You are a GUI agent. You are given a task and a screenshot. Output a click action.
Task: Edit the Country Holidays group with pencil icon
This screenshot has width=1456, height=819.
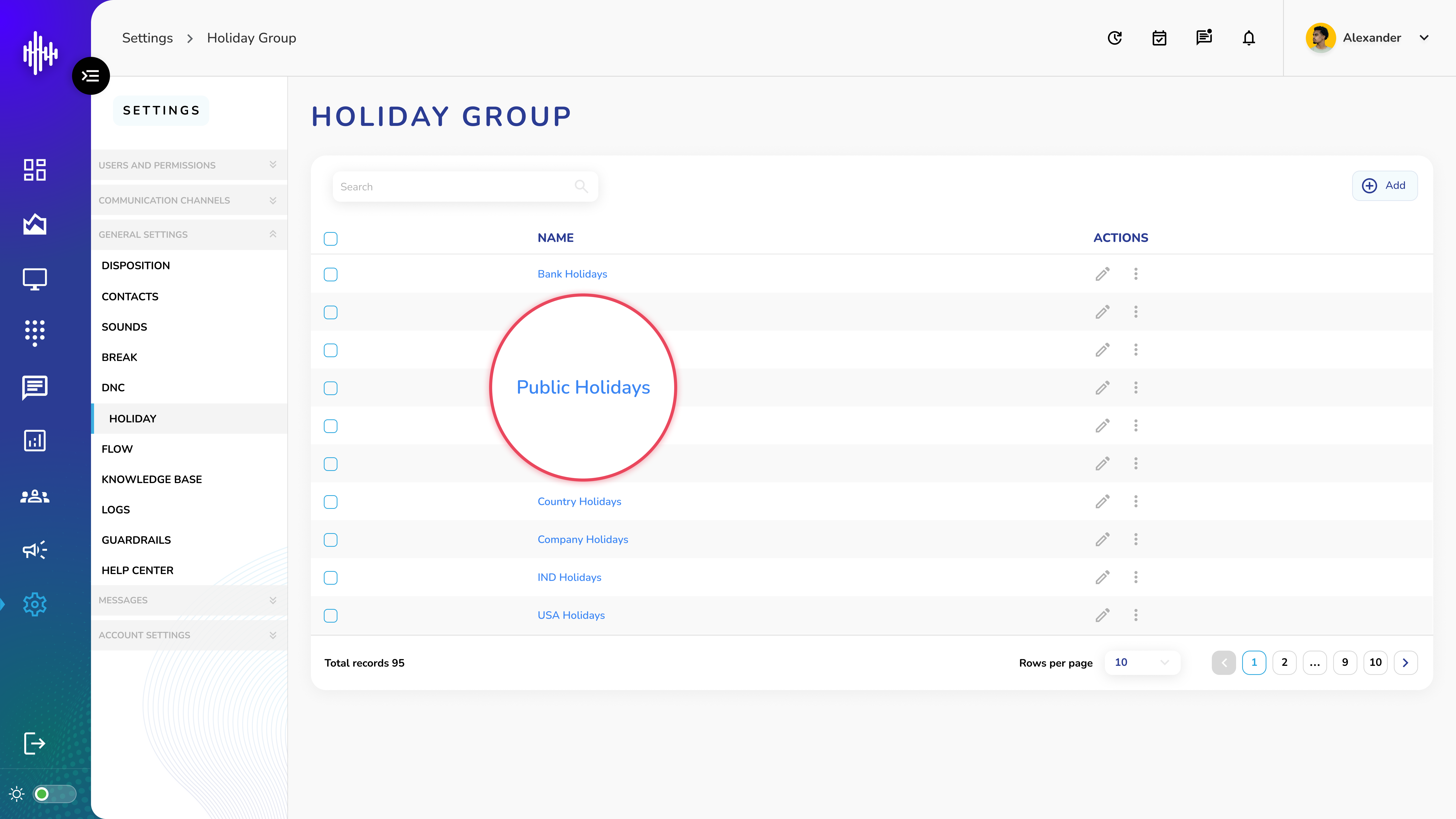tap(1102, 501)
